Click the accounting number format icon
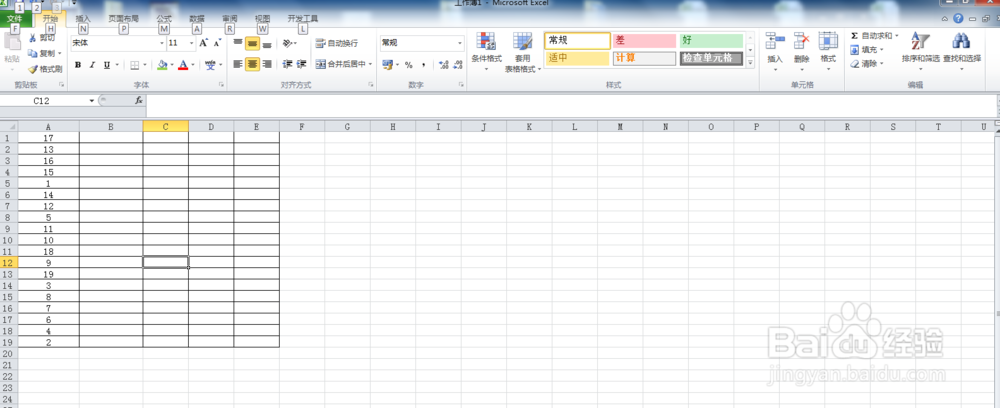 [387, 64]
